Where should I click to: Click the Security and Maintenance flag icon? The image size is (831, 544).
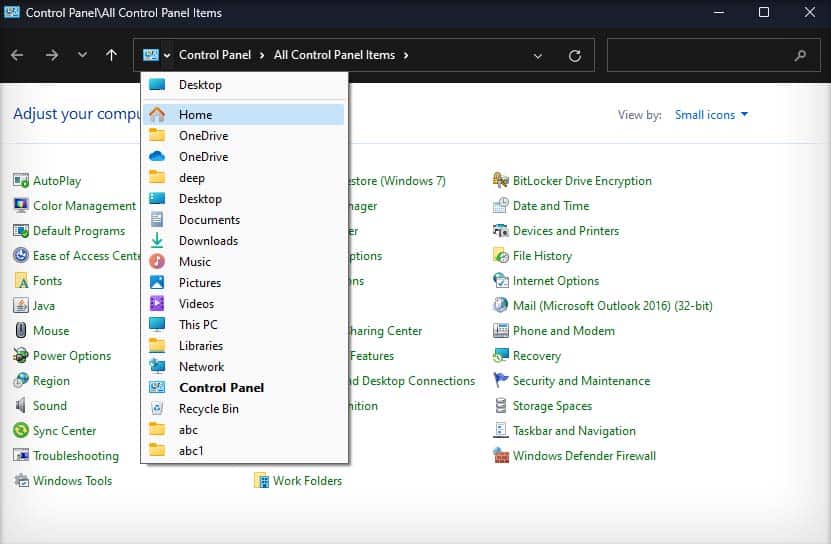point(500,380)
